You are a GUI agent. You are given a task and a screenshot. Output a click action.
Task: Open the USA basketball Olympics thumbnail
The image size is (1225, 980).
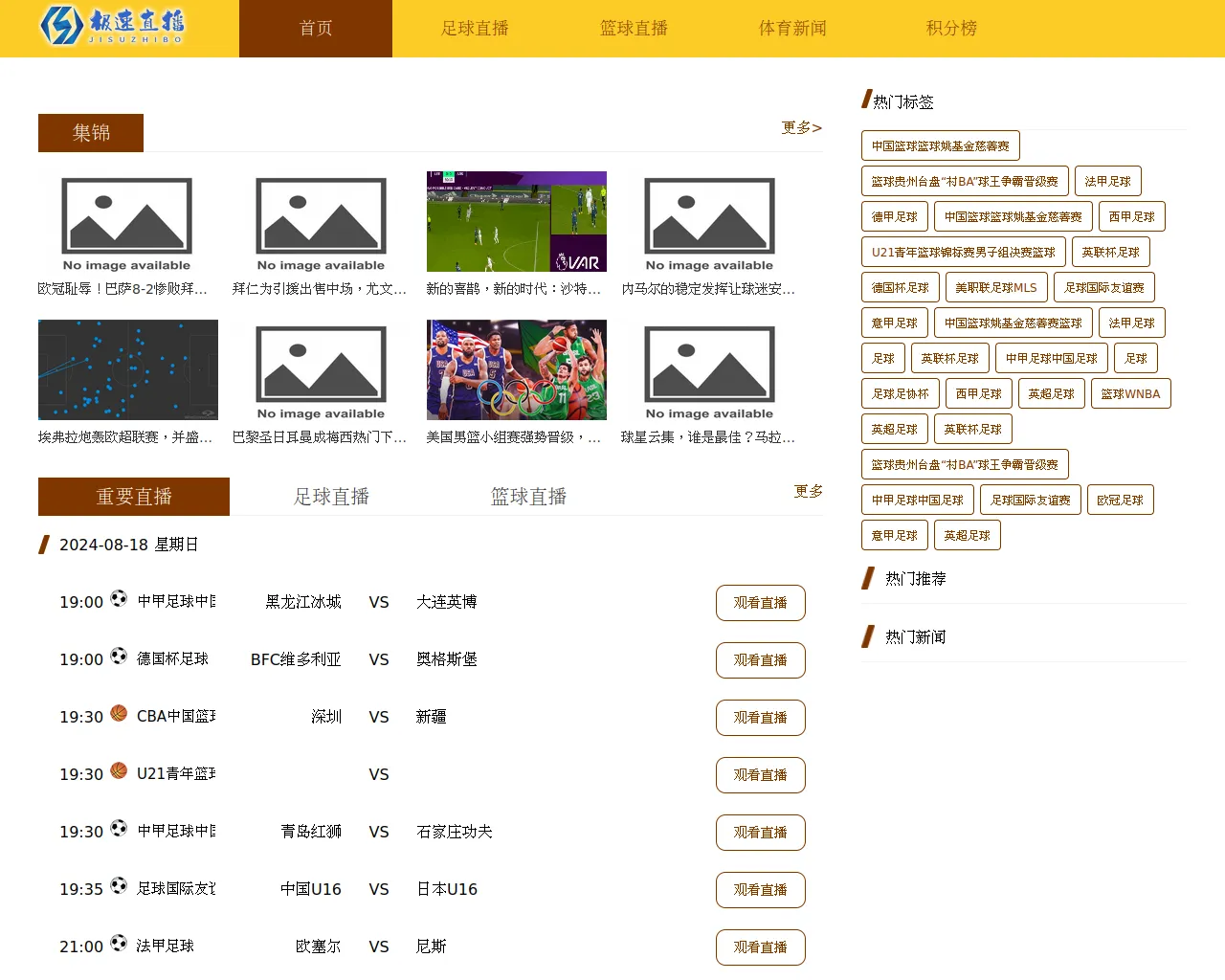pyautogui.click(x=516, y=370)
